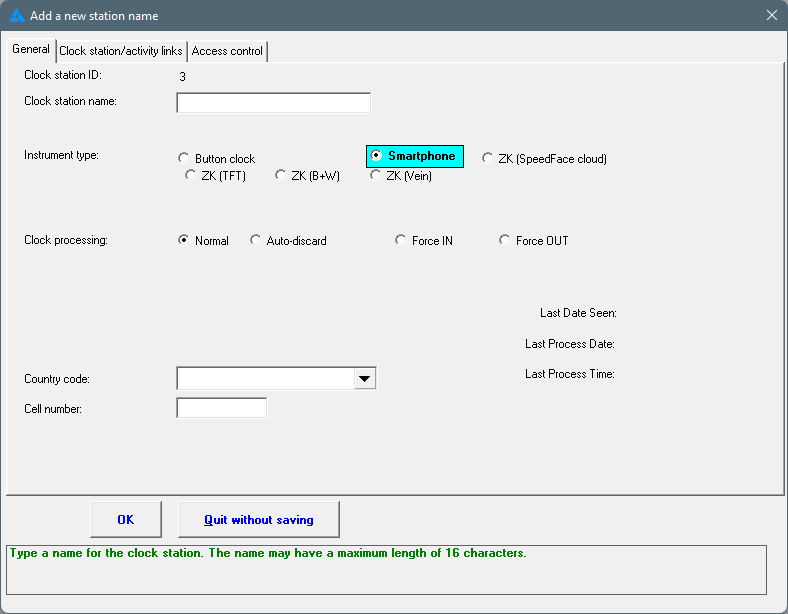Click Quit without saving button
This screenshot has width=788, height=614.
click(258, 520)
